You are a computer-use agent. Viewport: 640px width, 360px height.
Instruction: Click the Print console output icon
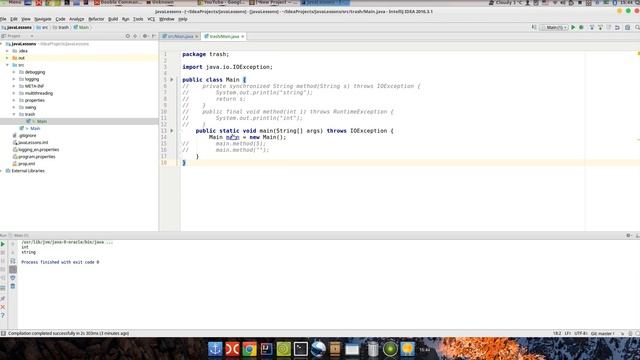click(x=13, y=278)
